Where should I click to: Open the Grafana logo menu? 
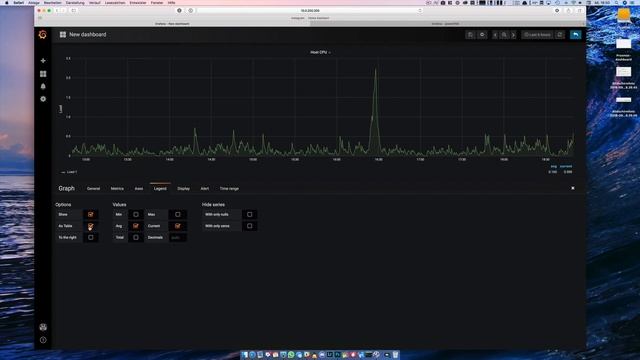[x=42, y=35]
